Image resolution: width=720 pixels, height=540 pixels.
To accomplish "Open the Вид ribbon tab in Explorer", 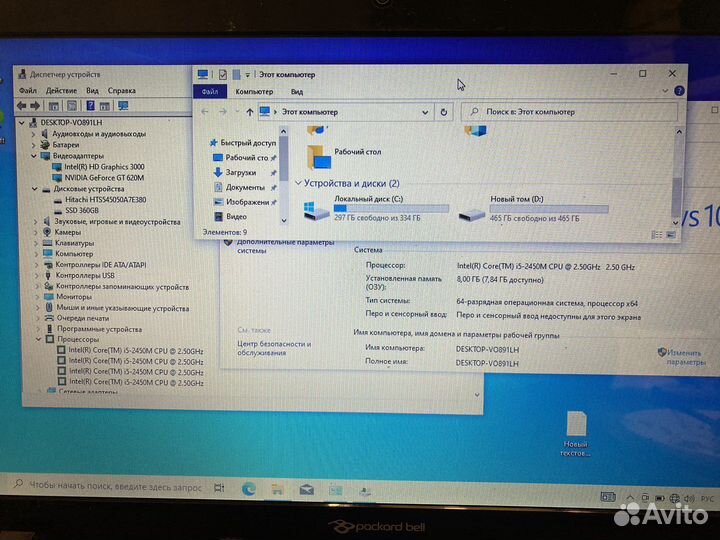I will [x=297, y=92].
